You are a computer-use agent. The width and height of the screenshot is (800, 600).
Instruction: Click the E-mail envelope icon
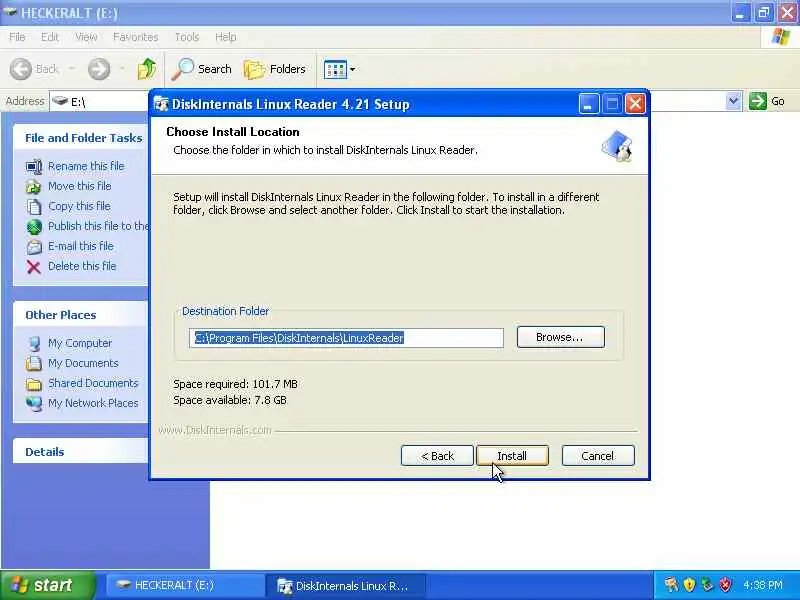pos(34,247)
